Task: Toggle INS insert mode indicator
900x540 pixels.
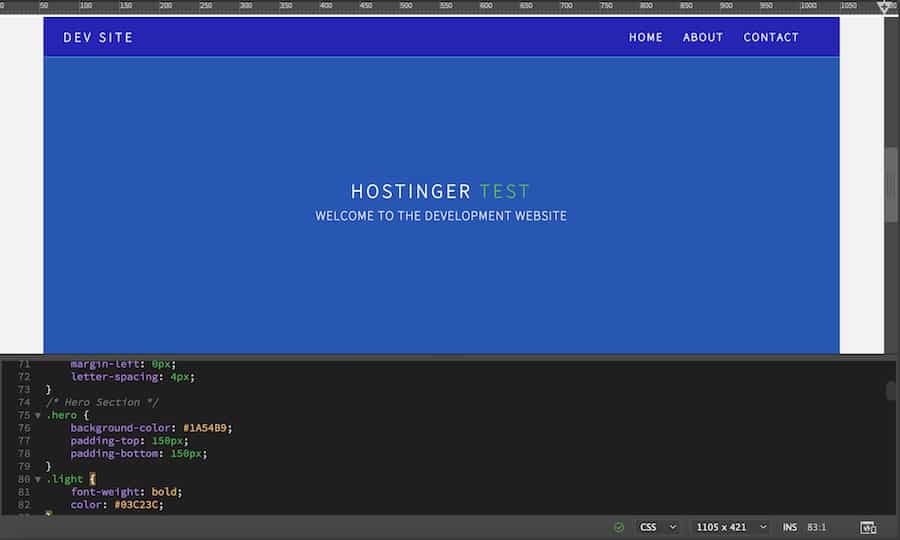Action: click(x=790, y=527)
